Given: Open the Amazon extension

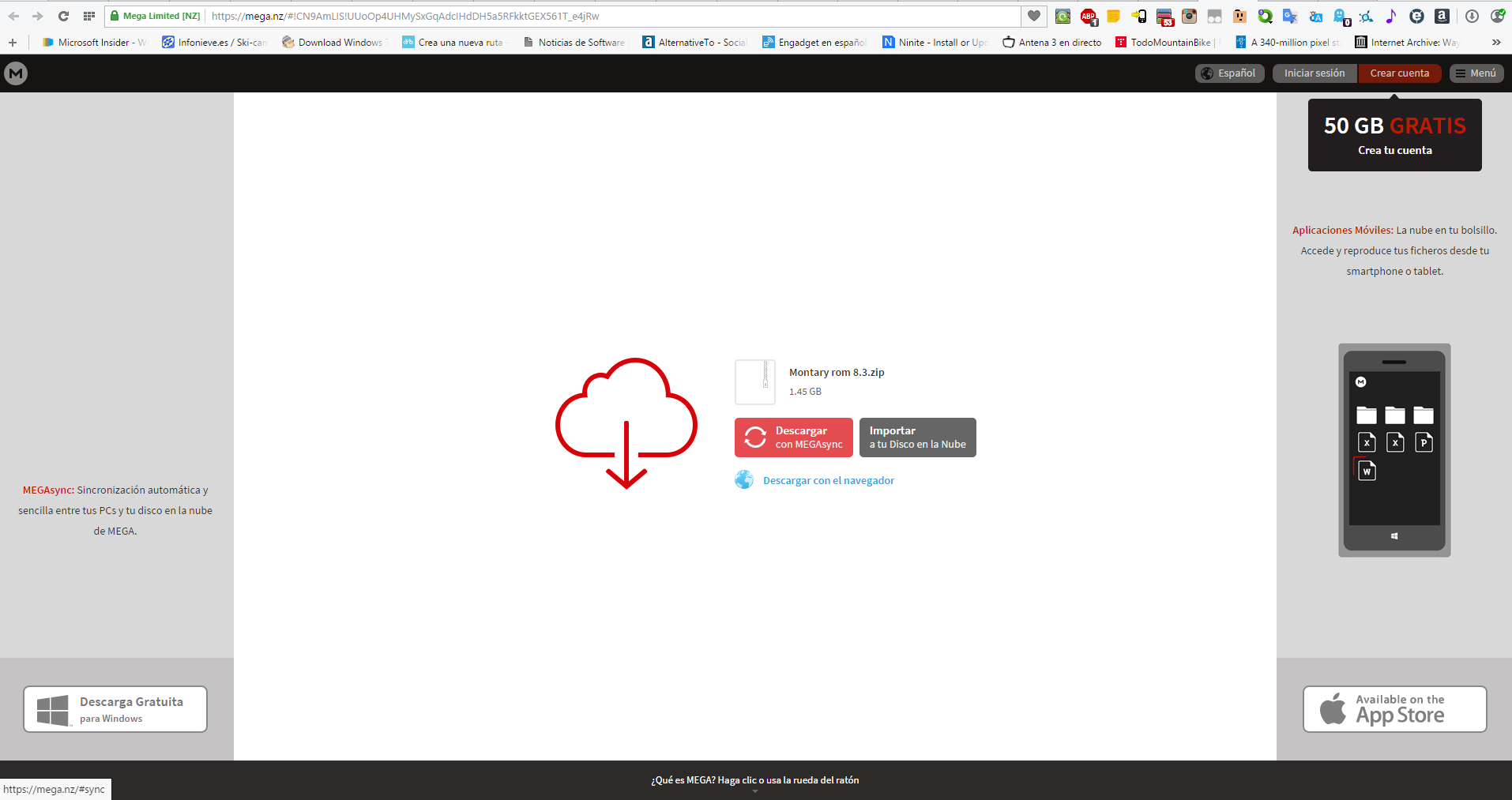Looking at the screenshot, I should [1442, 16].
